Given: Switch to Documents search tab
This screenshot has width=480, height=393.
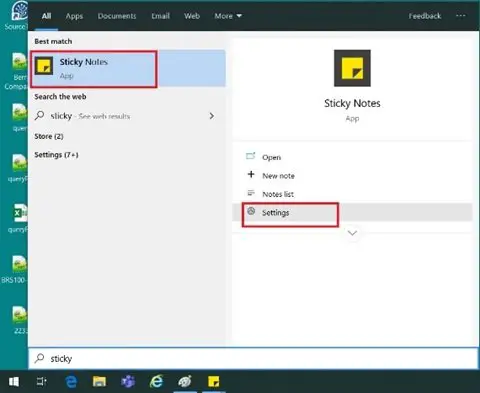Looking at the screenshot, I should coord(117,16).
